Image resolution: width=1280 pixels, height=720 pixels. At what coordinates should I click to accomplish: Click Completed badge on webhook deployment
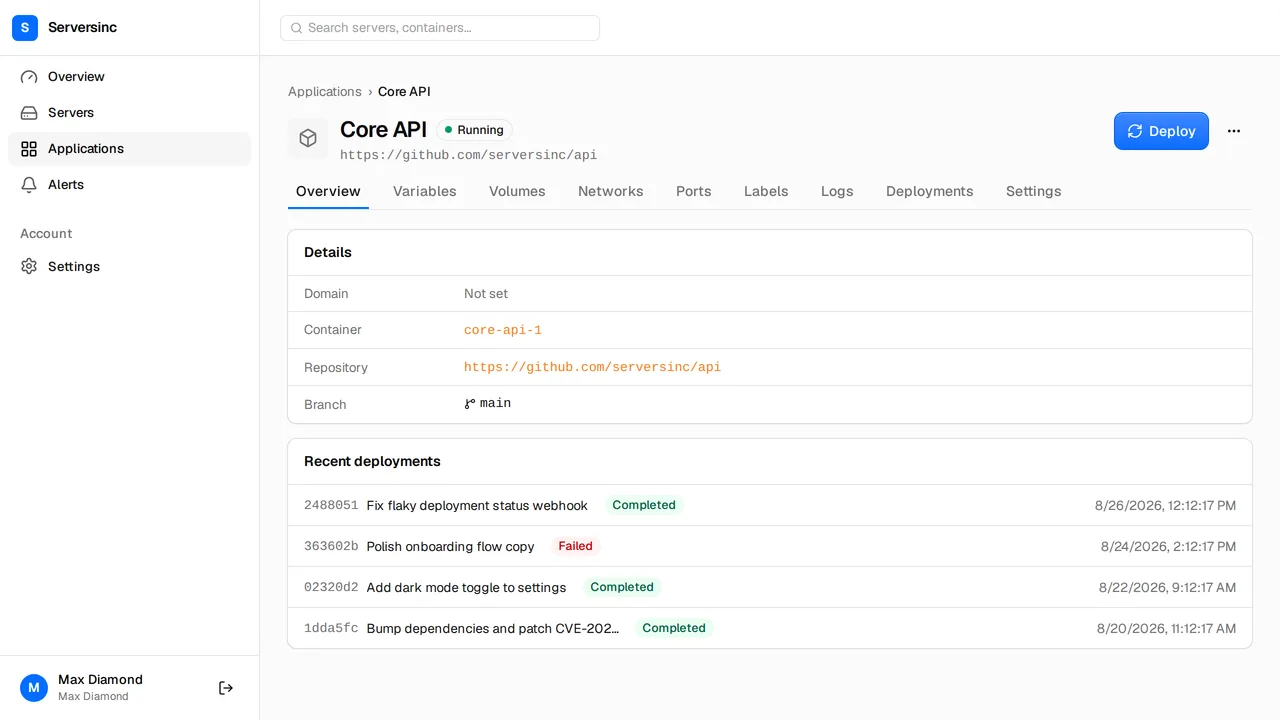(644, 505)
